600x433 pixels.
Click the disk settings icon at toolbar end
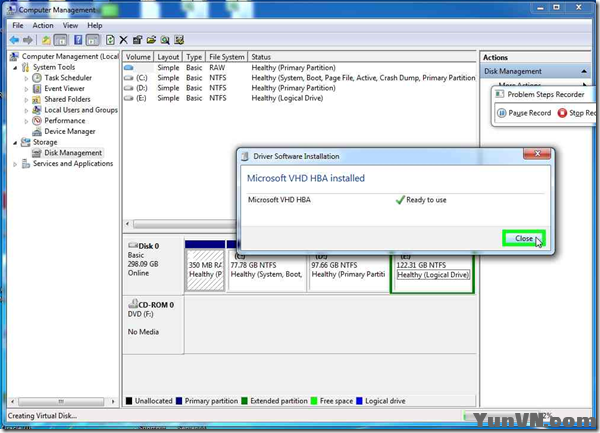tap(179, 40)
